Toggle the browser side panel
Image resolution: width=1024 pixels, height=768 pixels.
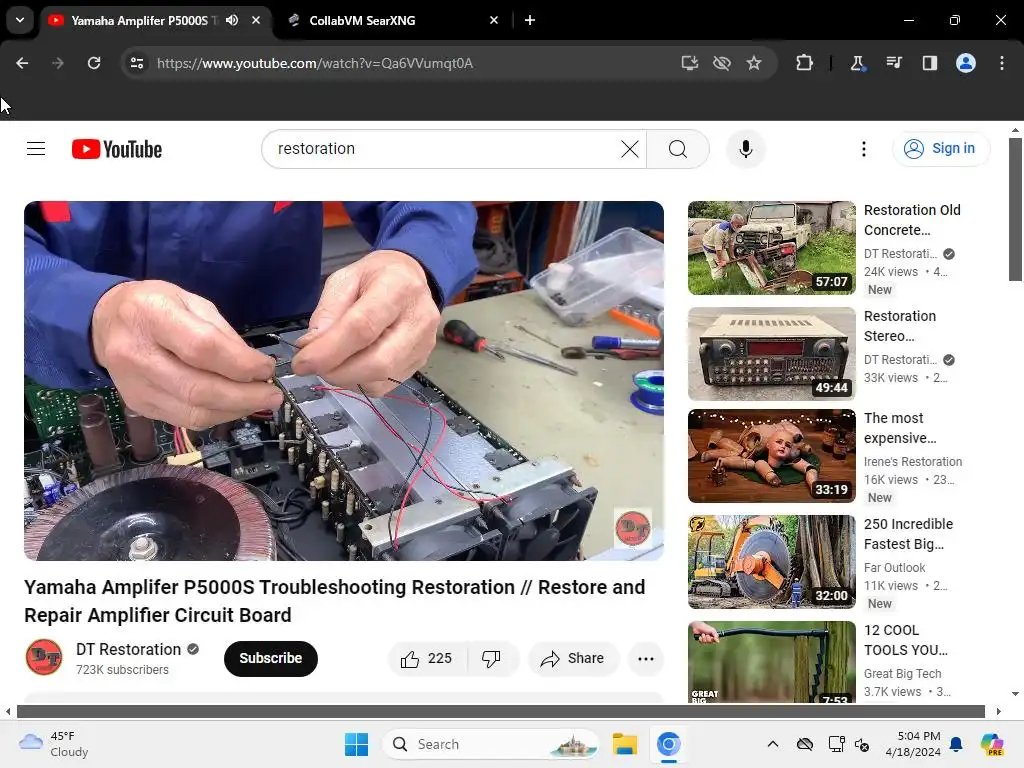click(x=930, y=63)
